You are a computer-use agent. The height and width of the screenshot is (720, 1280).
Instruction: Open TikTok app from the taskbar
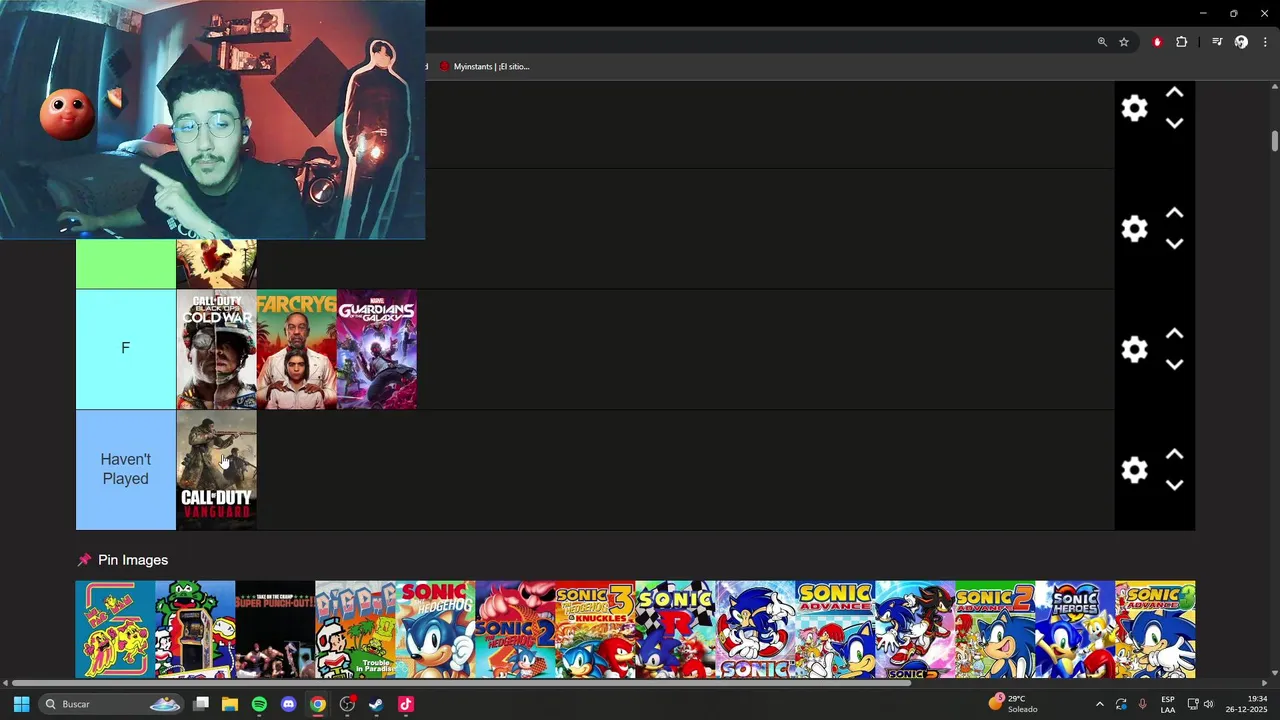[405, 704]
